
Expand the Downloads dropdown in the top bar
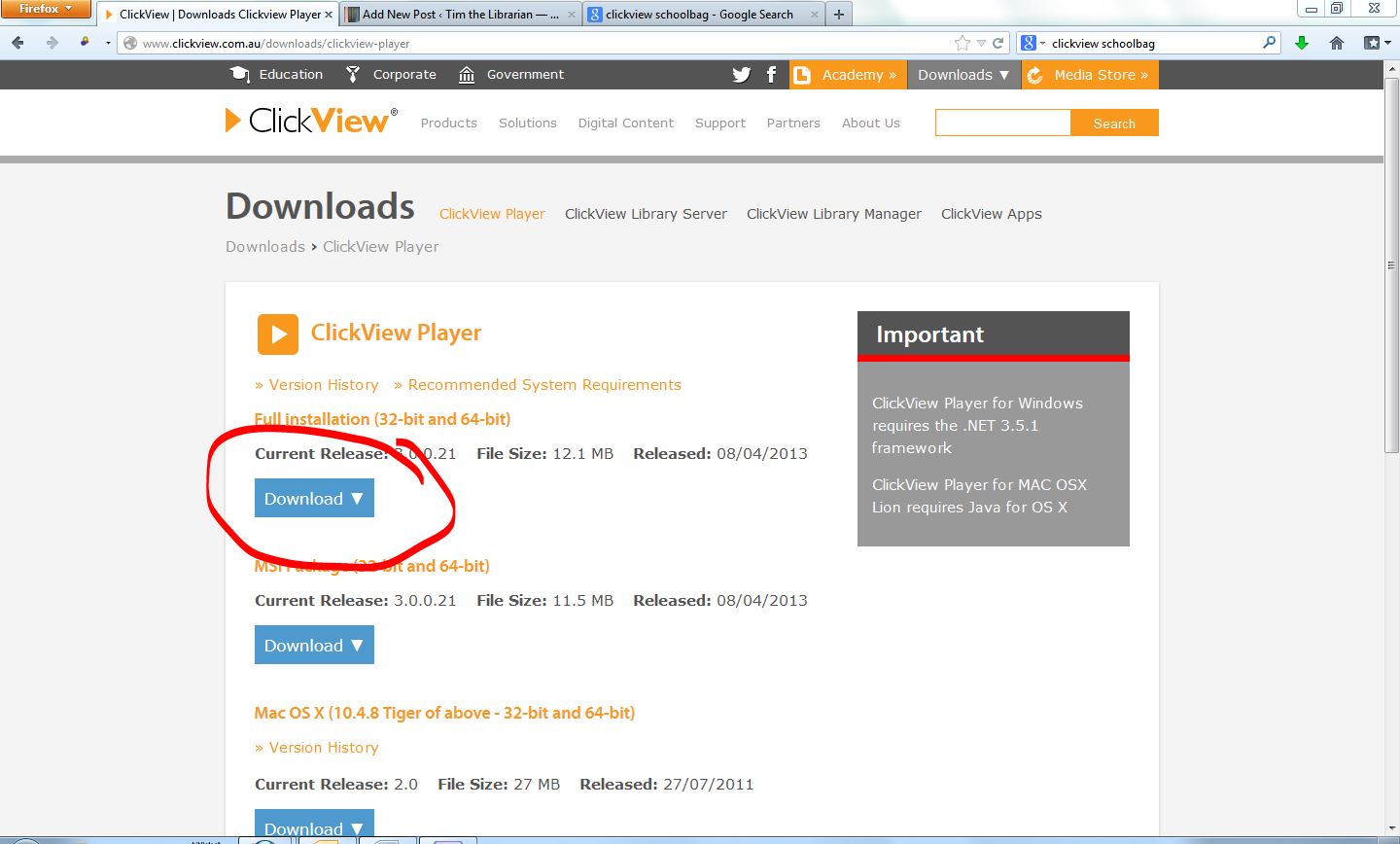[x=962, y=75]
